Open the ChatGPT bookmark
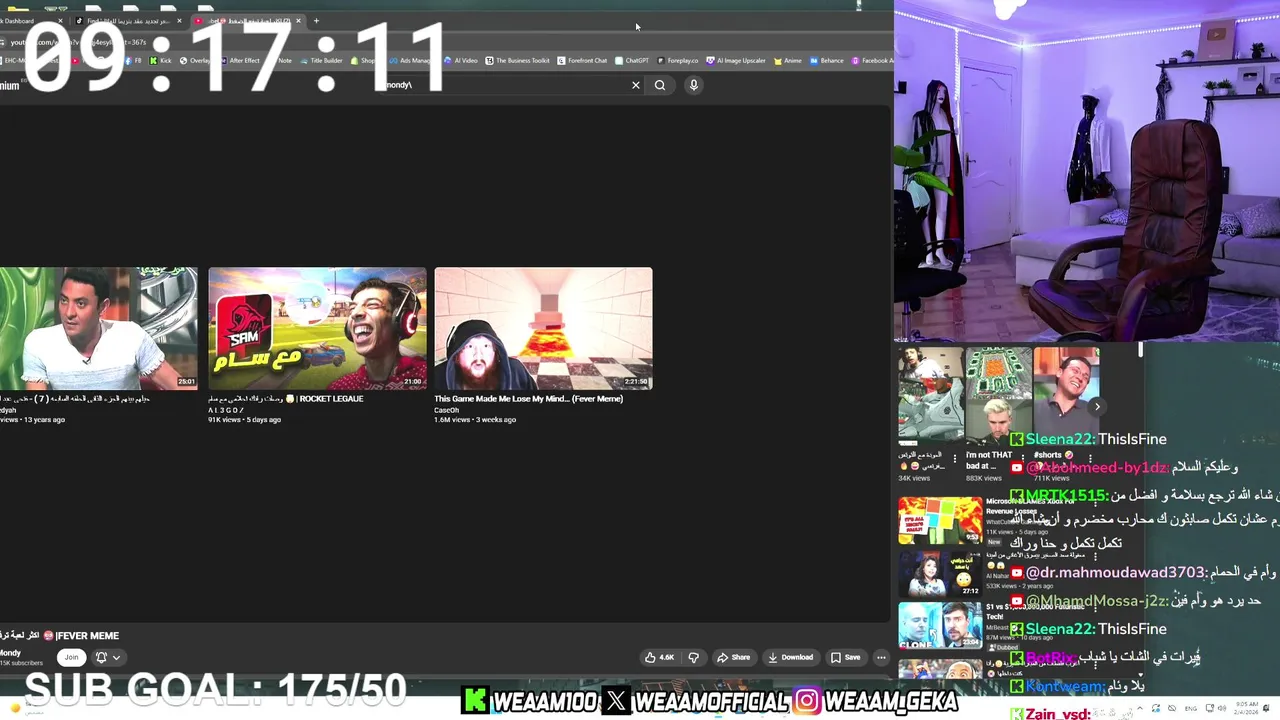 [x=632, y=60]
